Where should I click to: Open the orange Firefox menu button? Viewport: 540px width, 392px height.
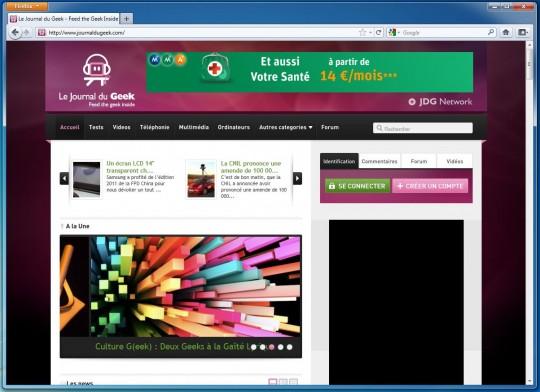pos(27,6)
